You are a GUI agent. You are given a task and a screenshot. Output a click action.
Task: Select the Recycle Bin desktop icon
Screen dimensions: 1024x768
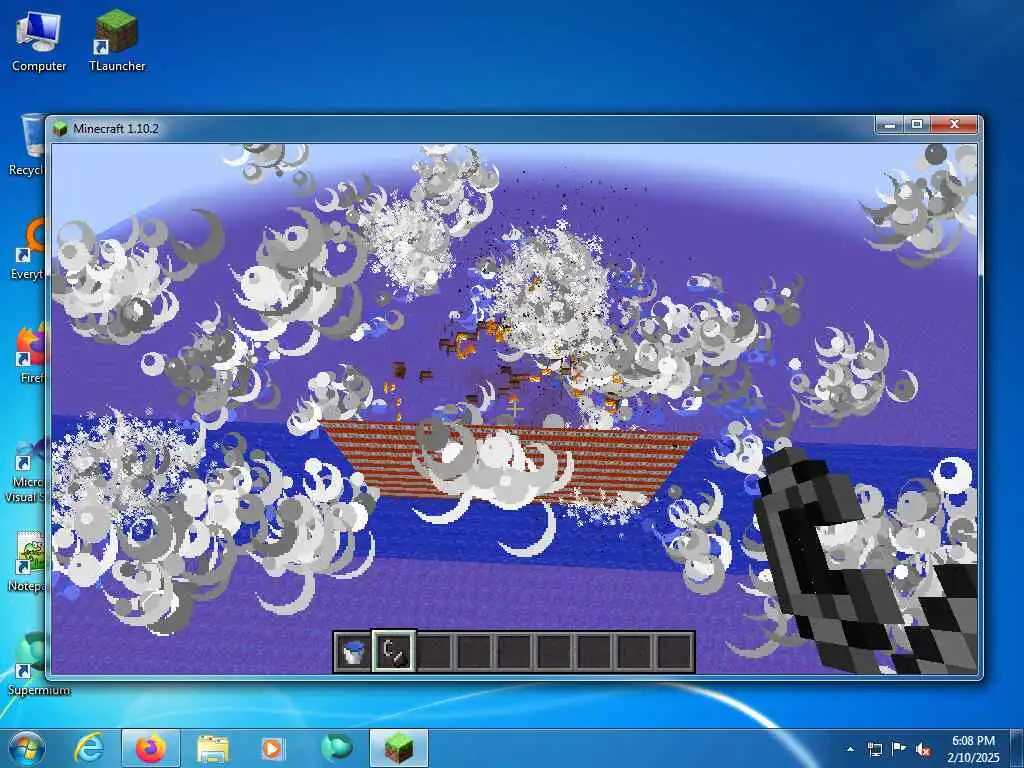point(29,145)
